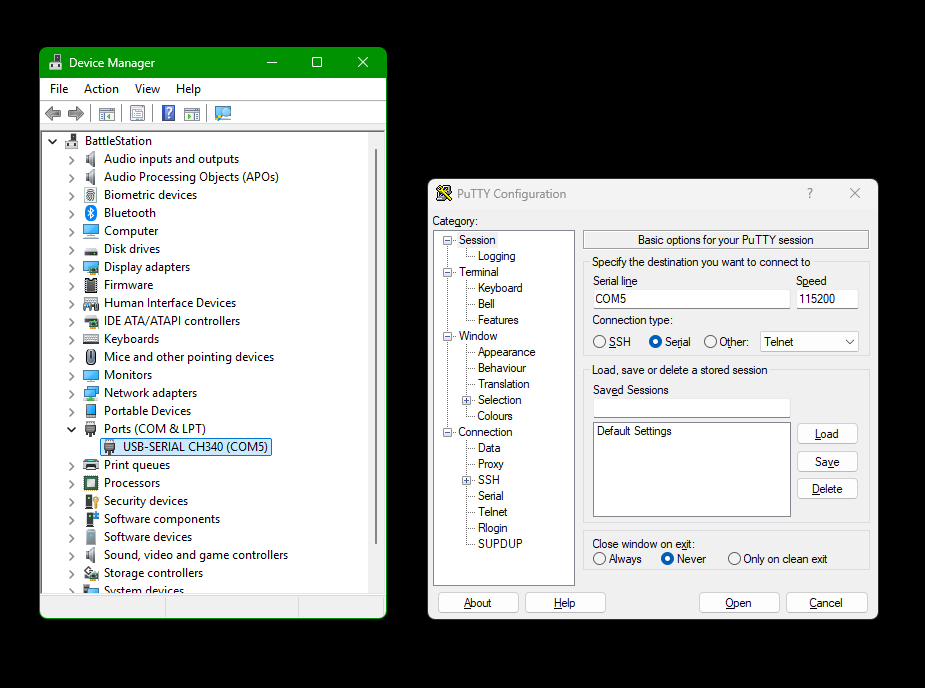Expand Audio inputs and outputs node
Viewport: 925px width, 688px height.
coord(71,160)
